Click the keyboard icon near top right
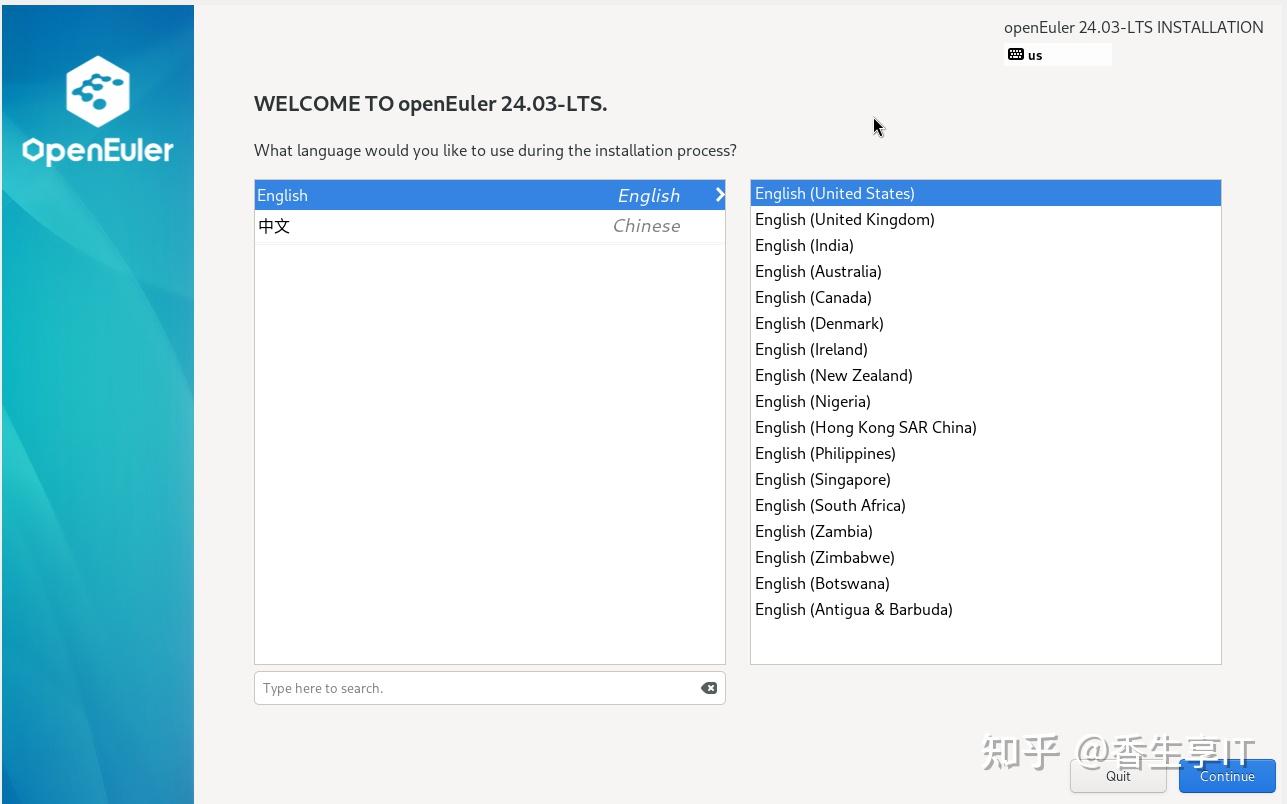The width and height of the screenshot is (1287, 804). pos(1016,54)
